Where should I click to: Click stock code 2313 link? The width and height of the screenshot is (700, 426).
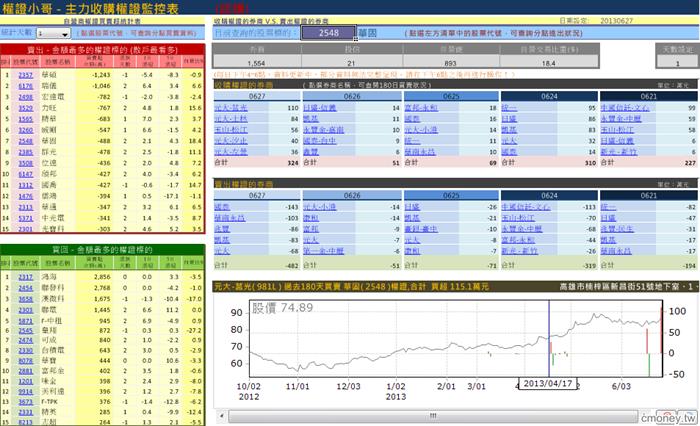(25, 207)
